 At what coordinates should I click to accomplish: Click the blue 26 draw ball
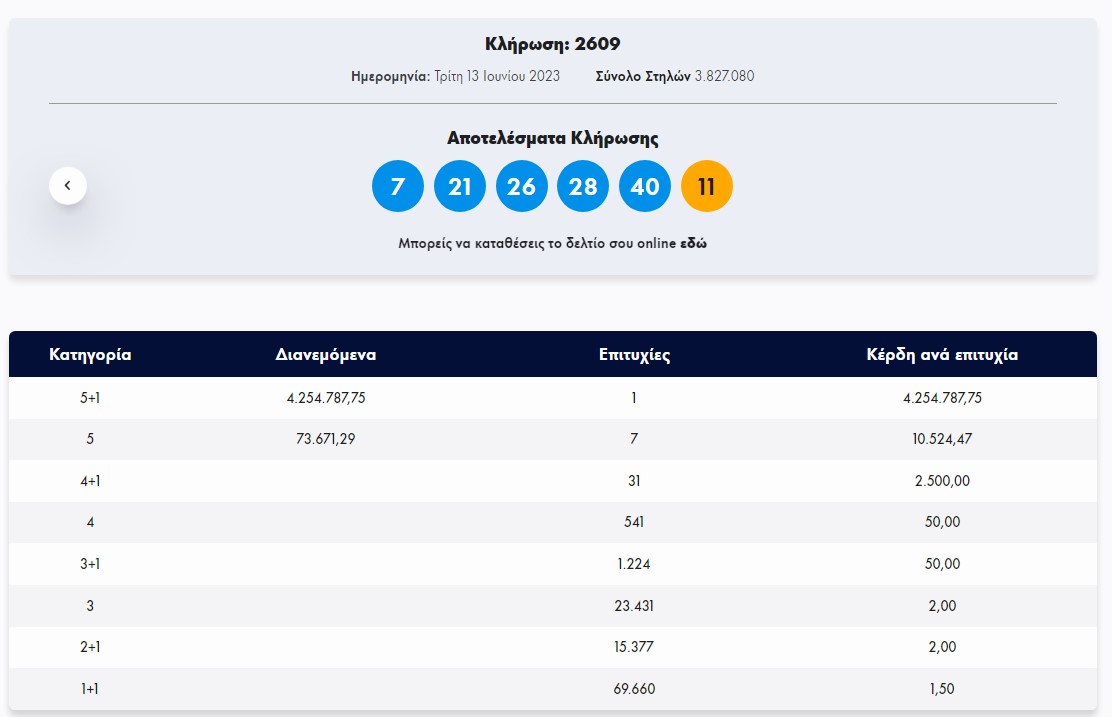(521, 186)
